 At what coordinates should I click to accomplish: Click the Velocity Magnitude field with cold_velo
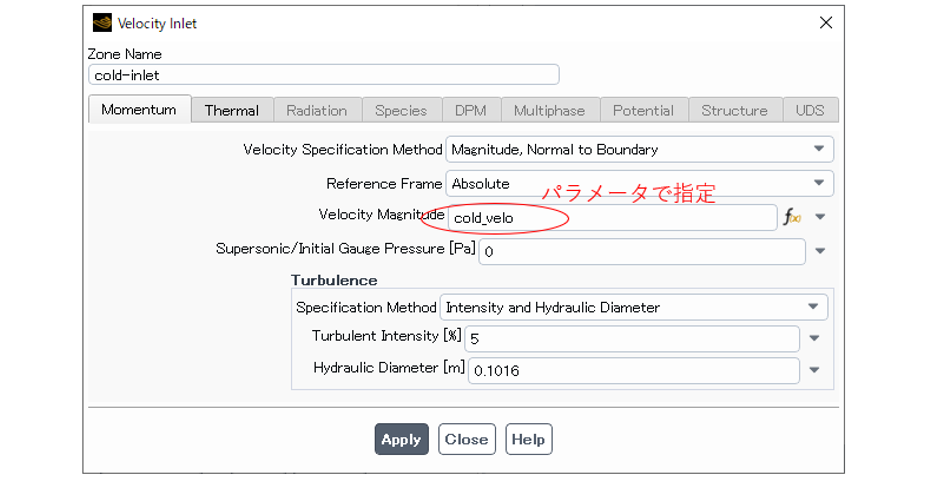click(x=610, y=217)
